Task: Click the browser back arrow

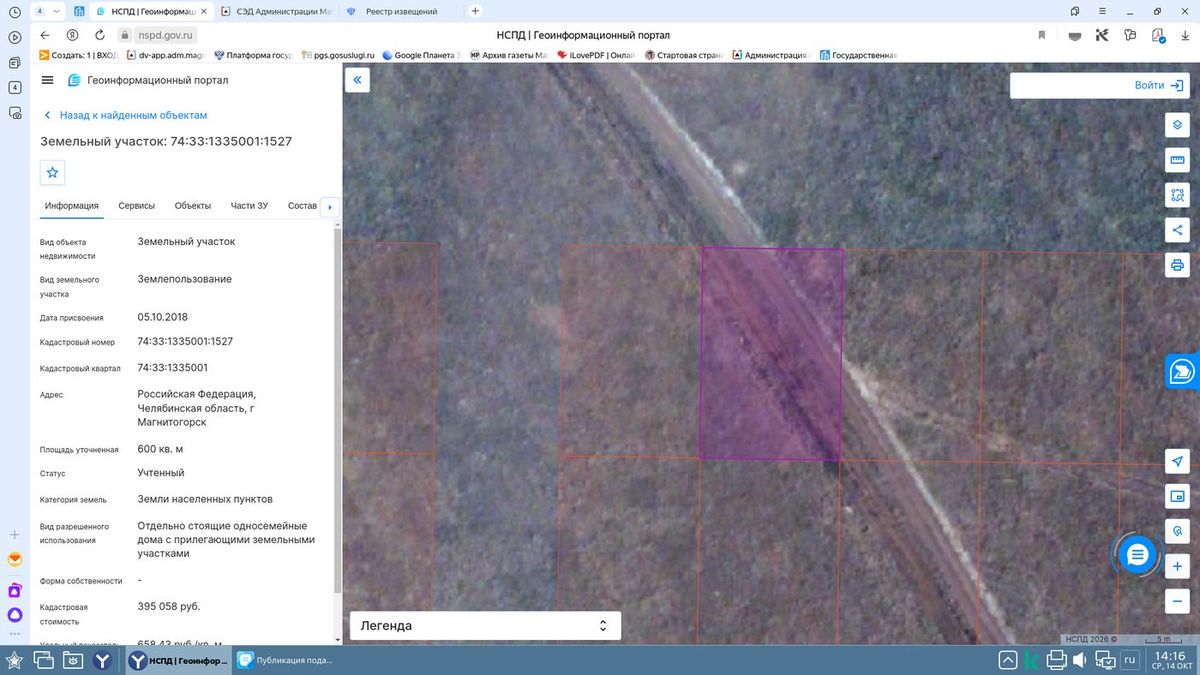Action: pos(44,35)
